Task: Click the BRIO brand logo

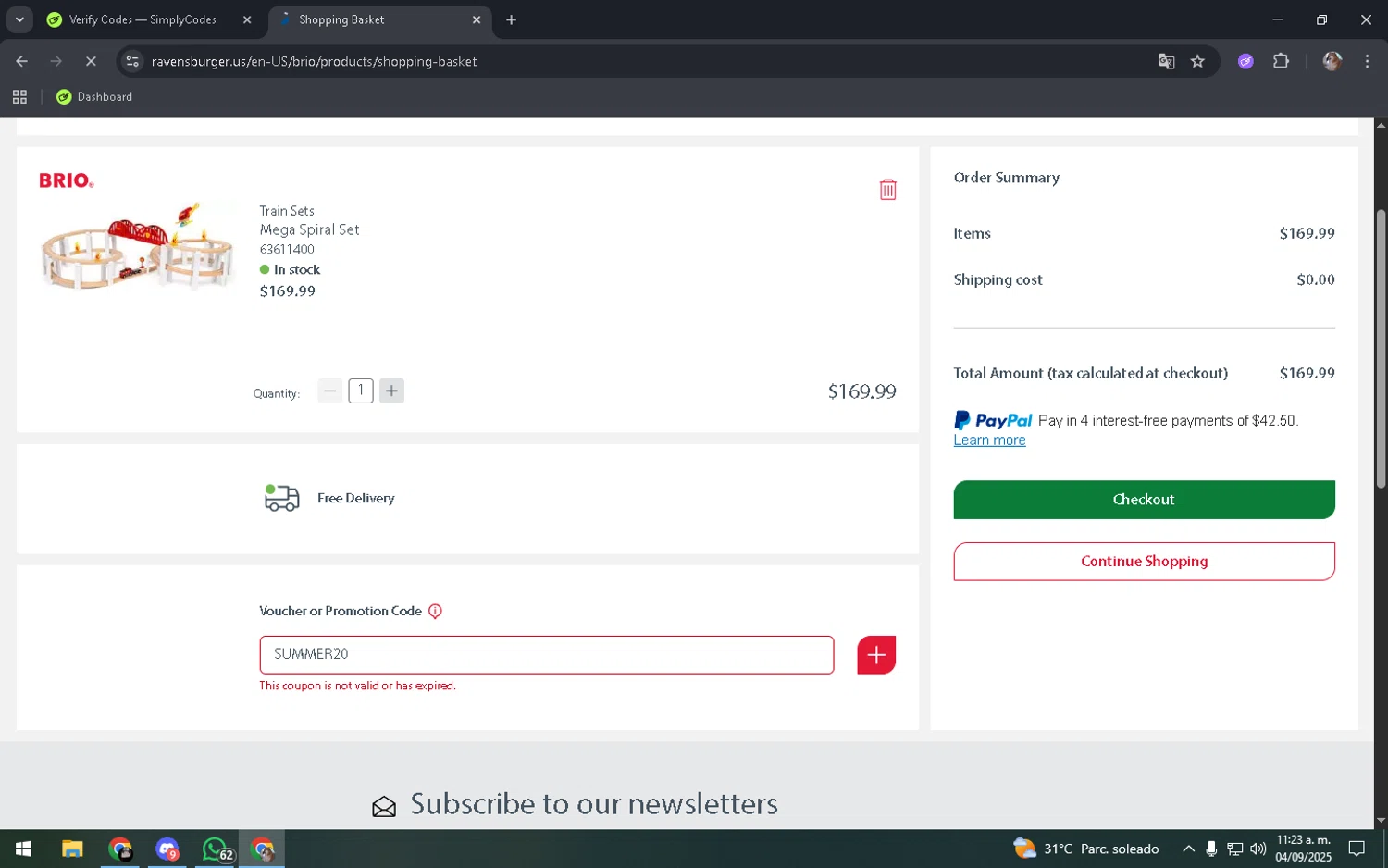Action: (x=66, y=180)
